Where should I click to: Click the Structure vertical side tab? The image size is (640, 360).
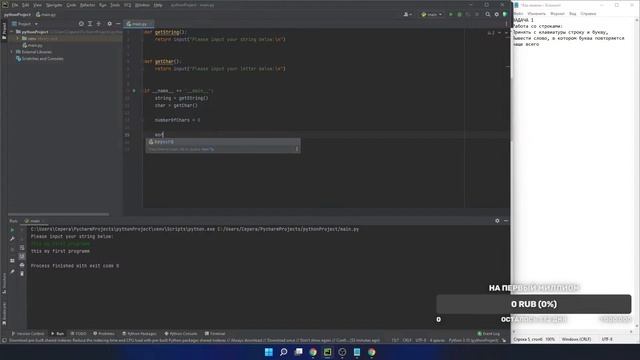[4, 283]
